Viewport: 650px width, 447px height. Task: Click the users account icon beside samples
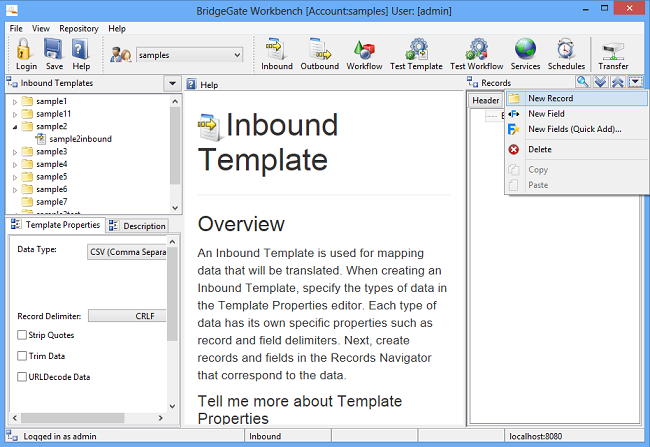pos(121,55)
